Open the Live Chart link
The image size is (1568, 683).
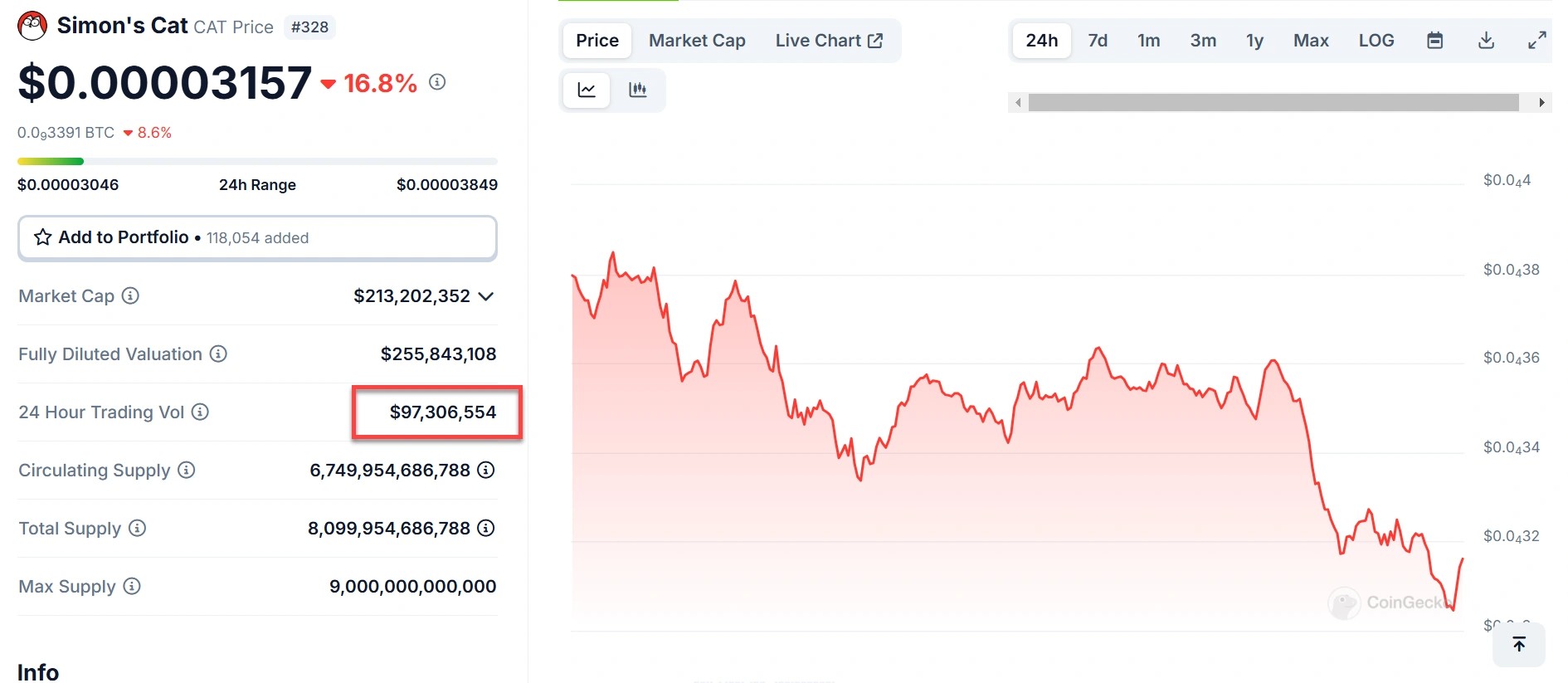pos(829,41)
